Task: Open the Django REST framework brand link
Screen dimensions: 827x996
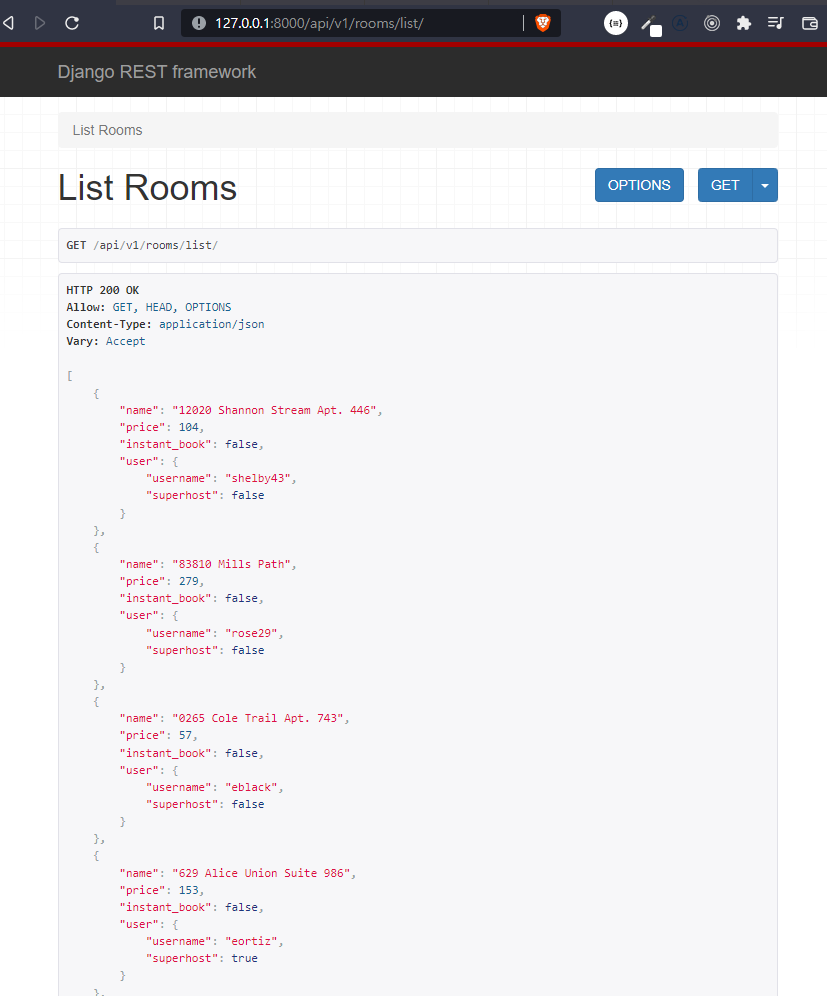Action: 157,72
